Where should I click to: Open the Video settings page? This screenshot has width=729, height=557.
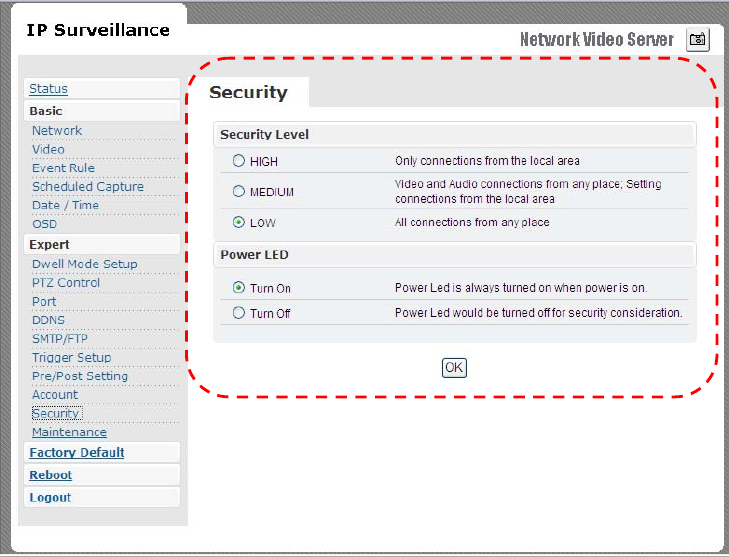(x=48, y=149)
